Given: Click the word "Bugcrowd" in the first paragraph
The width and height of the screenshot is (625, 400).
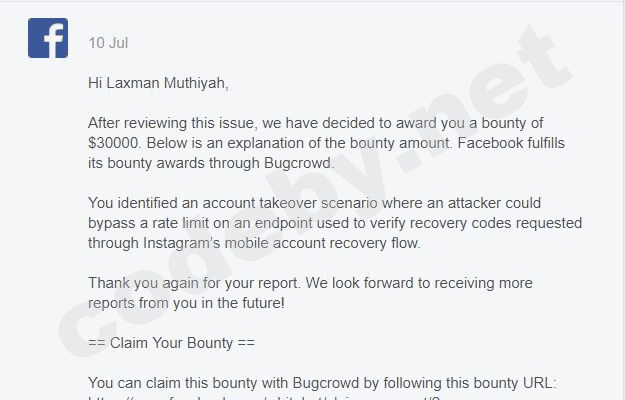Looking at the screenshot, I should (298, 163).
